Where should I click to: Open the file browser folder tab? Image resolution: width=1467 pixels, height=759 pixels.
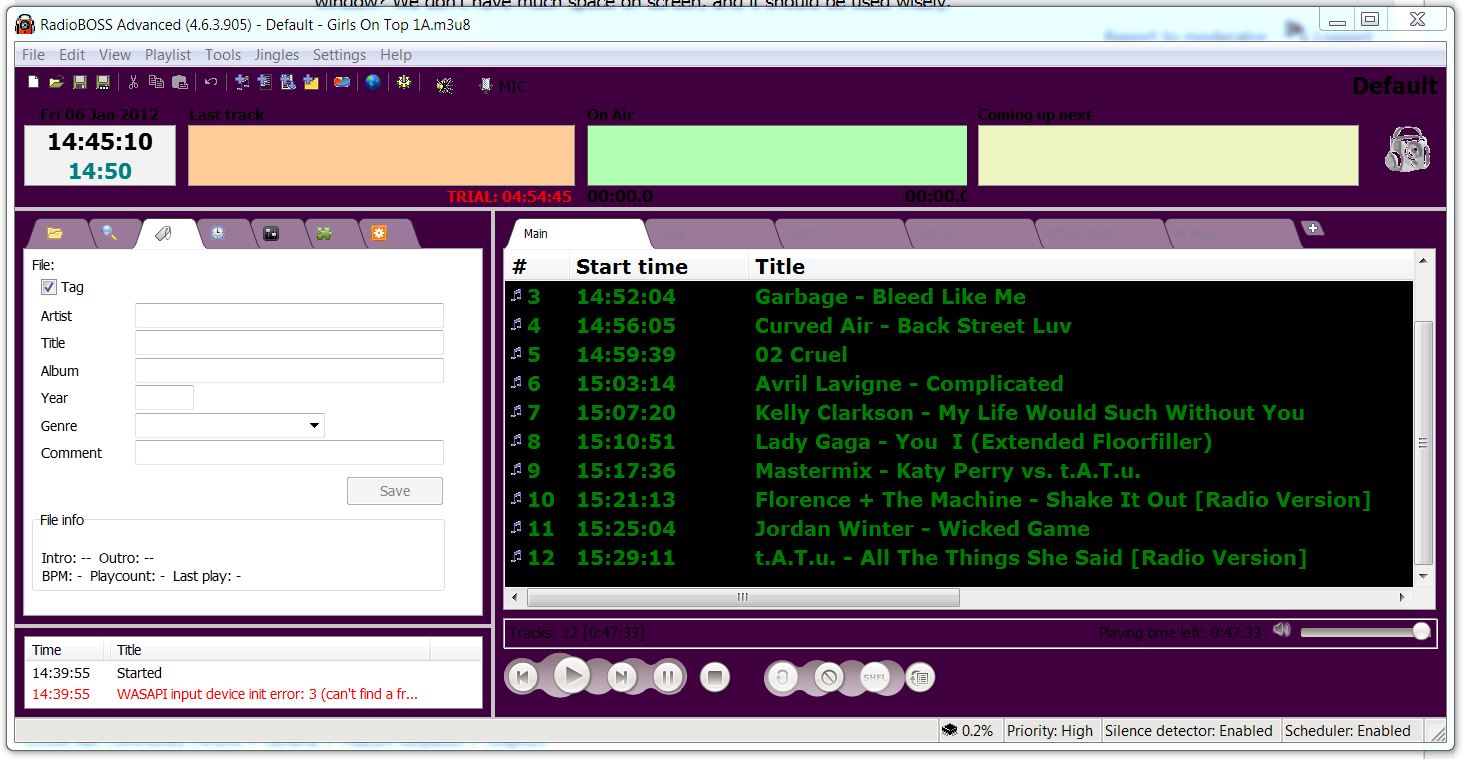tap(55, 233)
